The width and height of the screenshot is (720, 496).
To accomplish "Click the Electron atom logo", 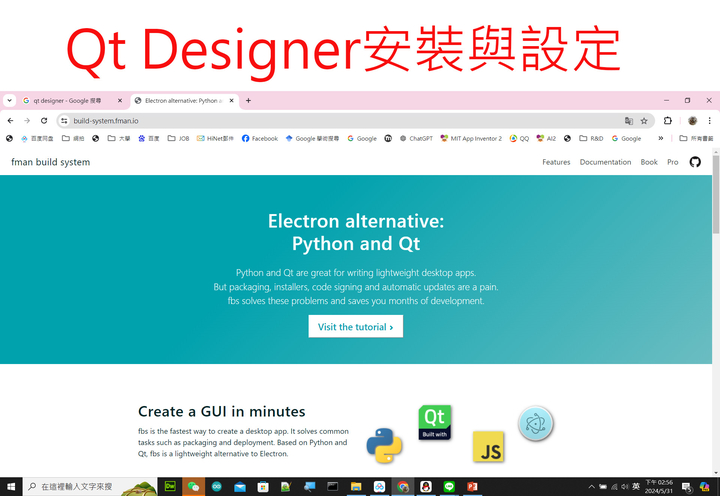I will point(536,424).
